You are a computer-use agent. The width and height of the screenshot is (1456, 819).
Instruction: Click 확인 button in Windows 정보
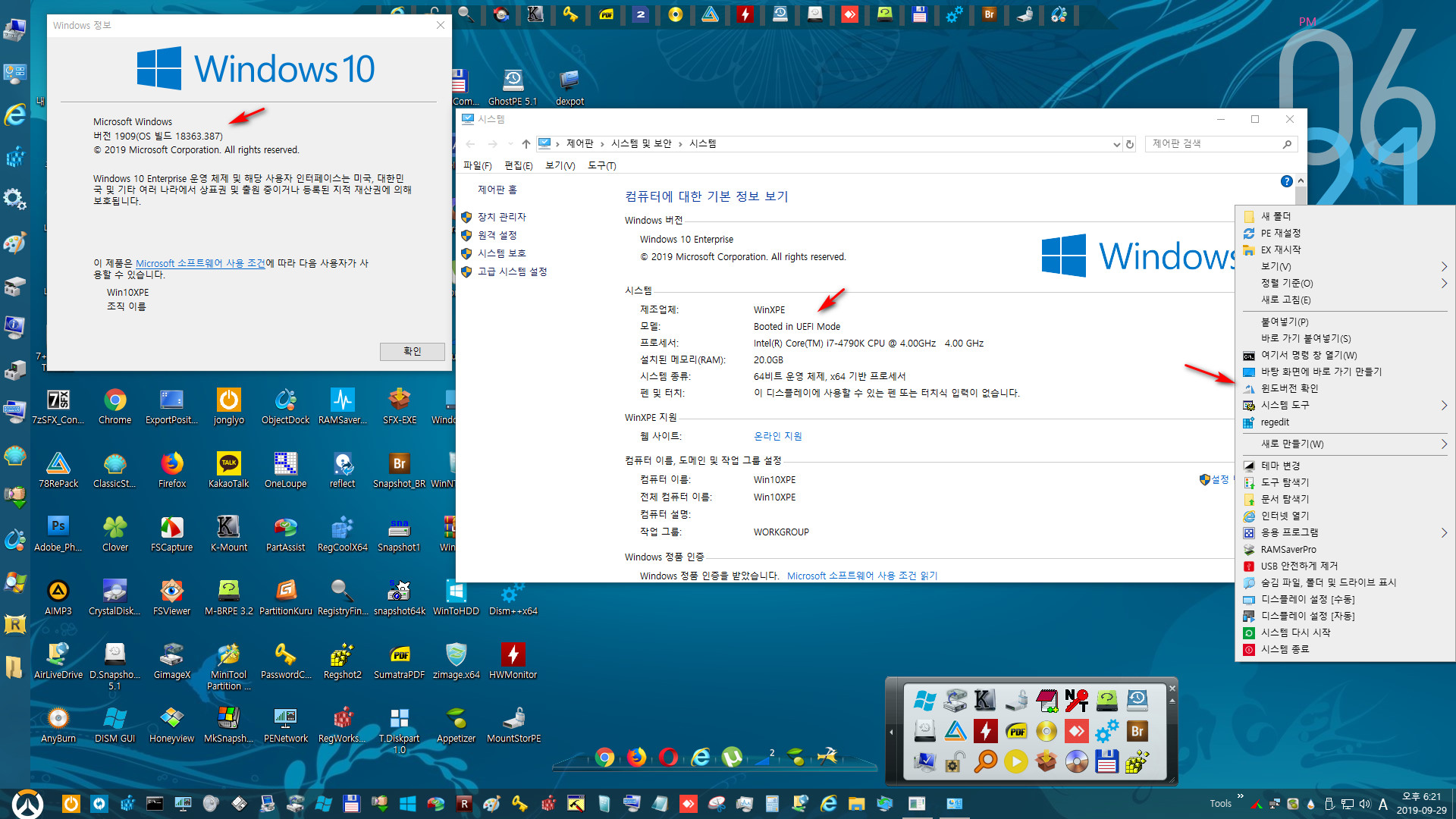tap(412, 351)
